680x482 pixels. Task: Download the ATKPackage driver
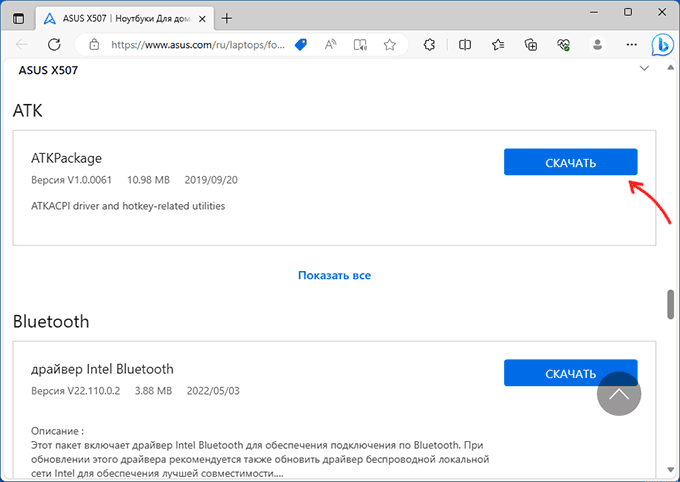click(570, 162)
